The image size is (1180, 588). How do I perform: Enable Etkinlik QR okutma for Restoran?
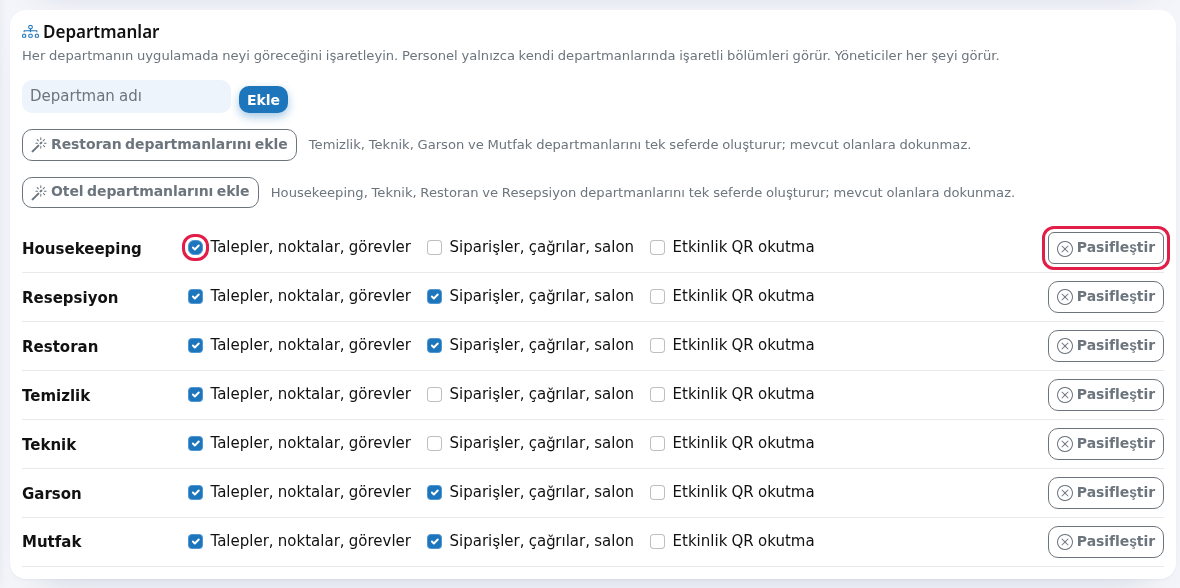tap(658, 346)
